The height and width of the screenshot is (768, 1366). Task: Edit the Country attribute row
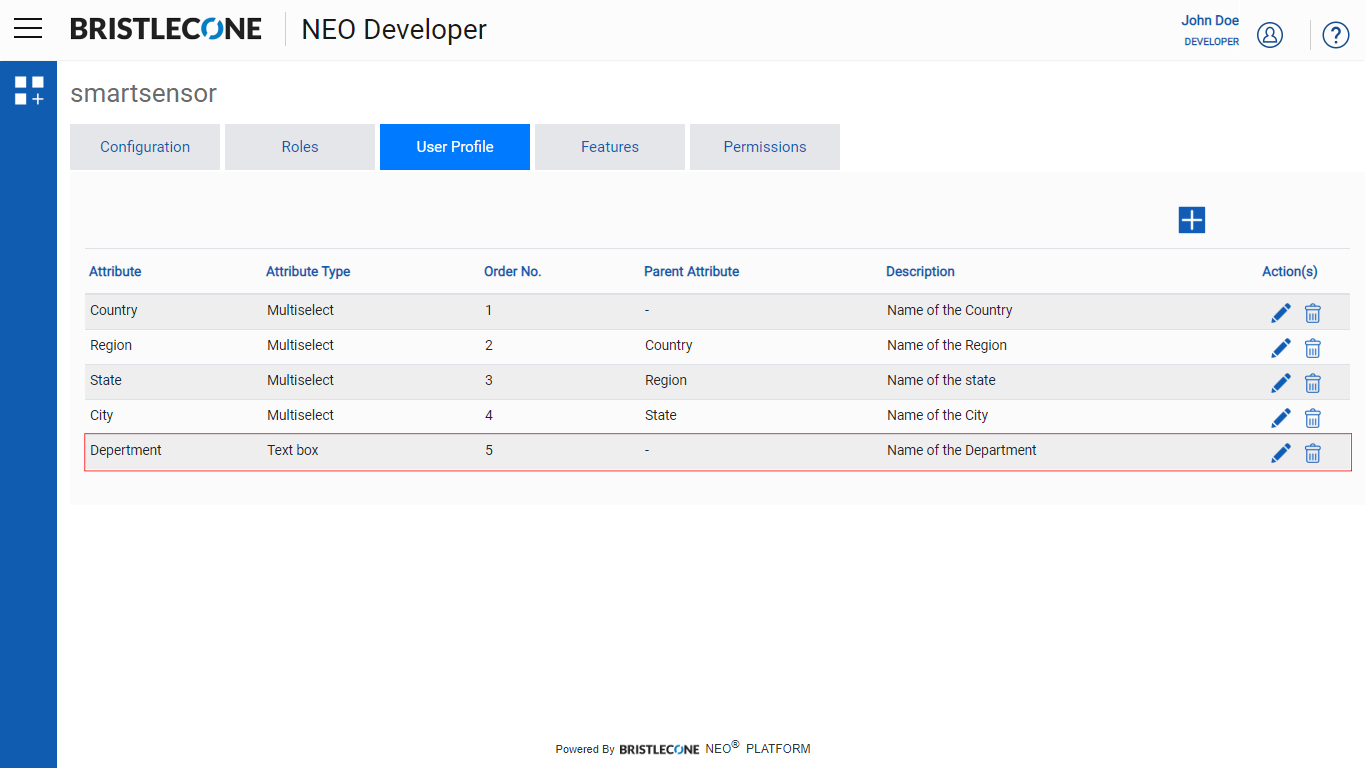point(1281,313)
